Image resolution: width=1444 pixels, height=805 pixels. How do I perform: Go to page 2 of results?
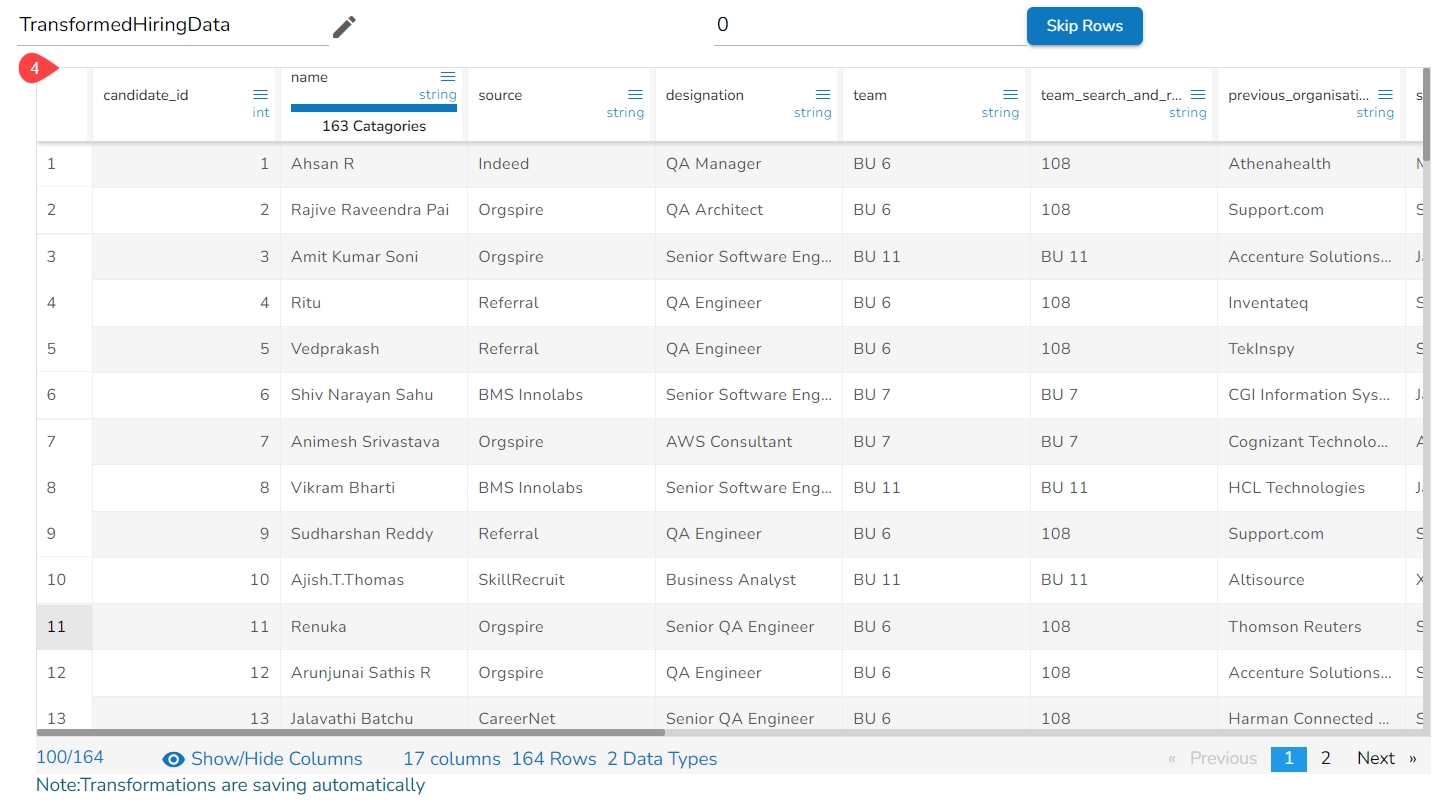1325,758
